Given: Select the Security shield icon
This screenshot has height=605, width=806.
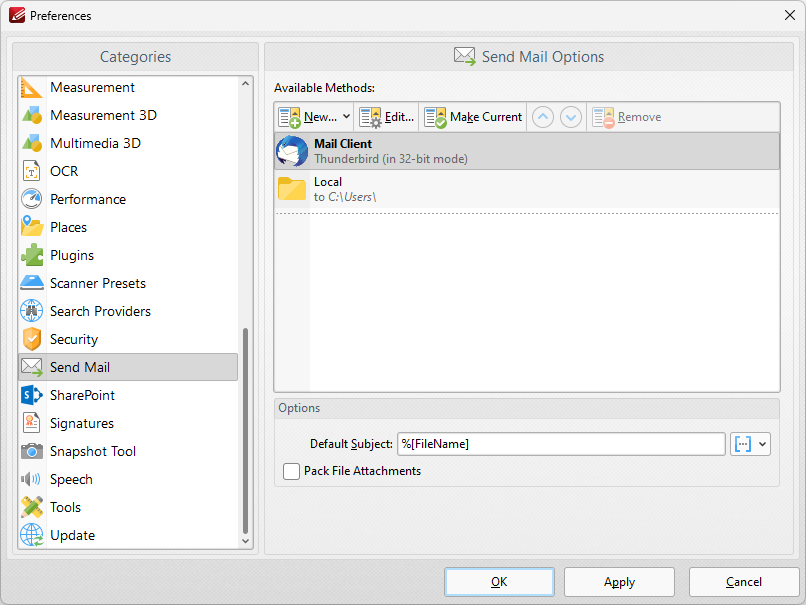Looking at the screenshot, I should click(31, 339).
